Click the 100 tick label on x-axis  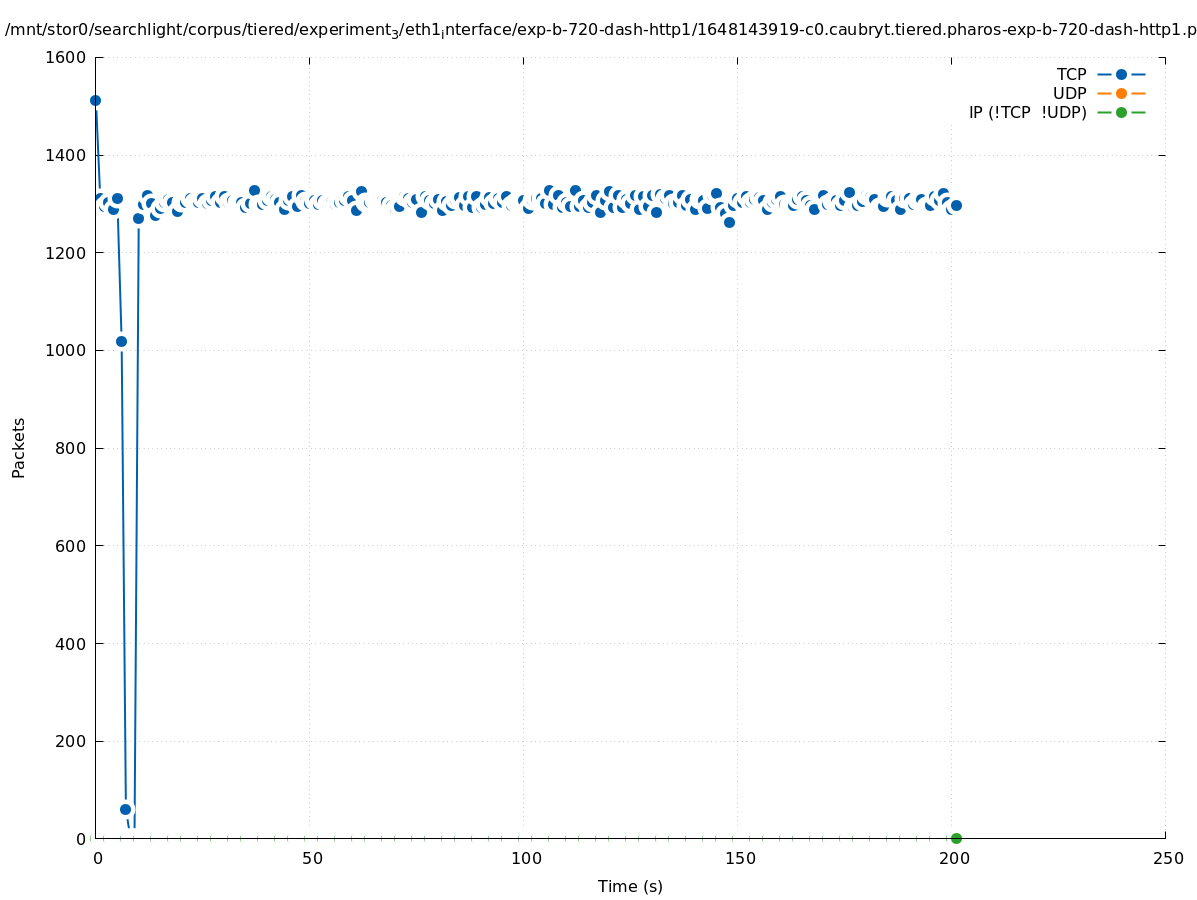pos(525,858)
